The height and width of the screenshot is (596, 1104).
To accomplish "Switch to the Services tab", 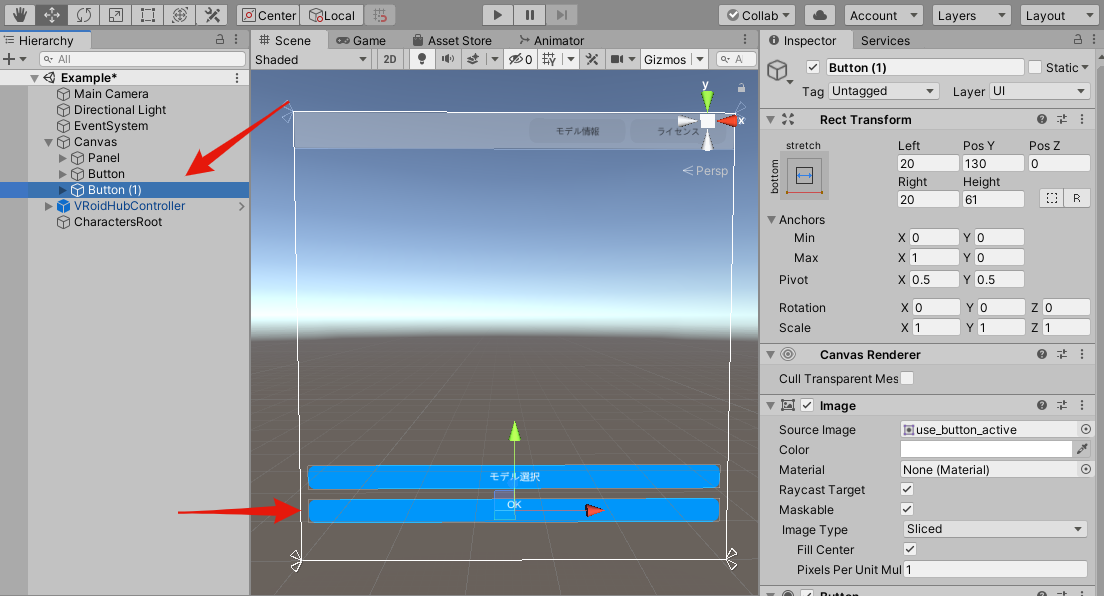I will (885, 40).
